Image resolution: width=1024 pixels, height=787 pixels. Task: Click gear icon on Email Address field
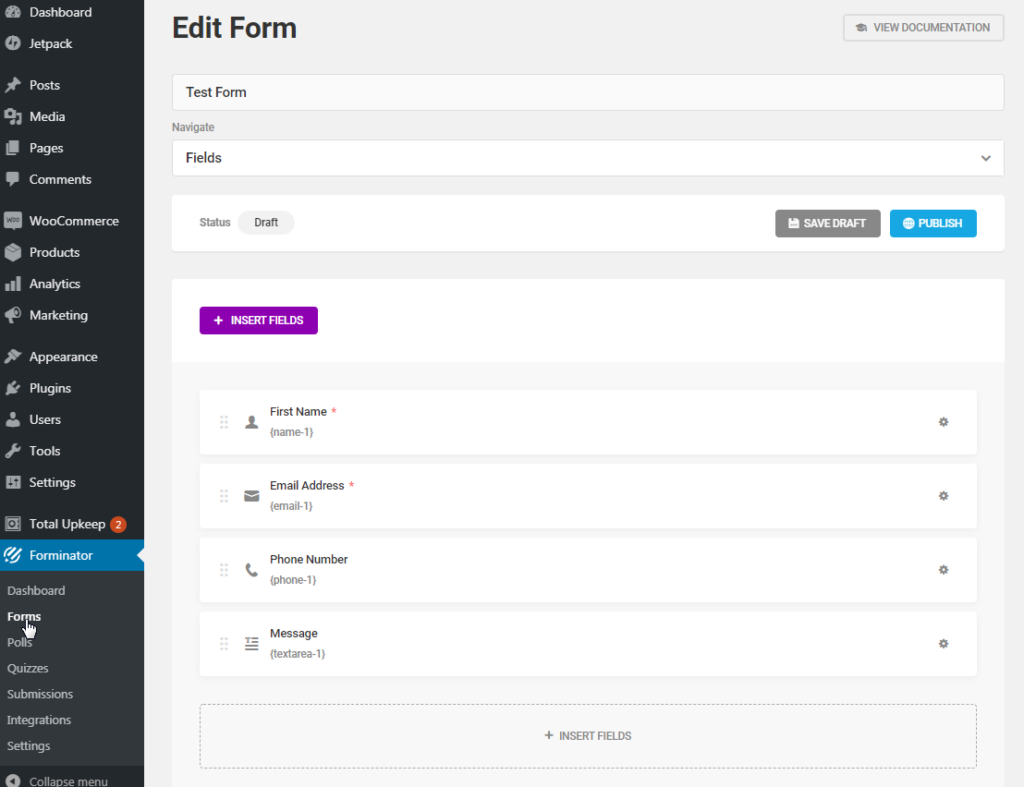click(943, 496)
